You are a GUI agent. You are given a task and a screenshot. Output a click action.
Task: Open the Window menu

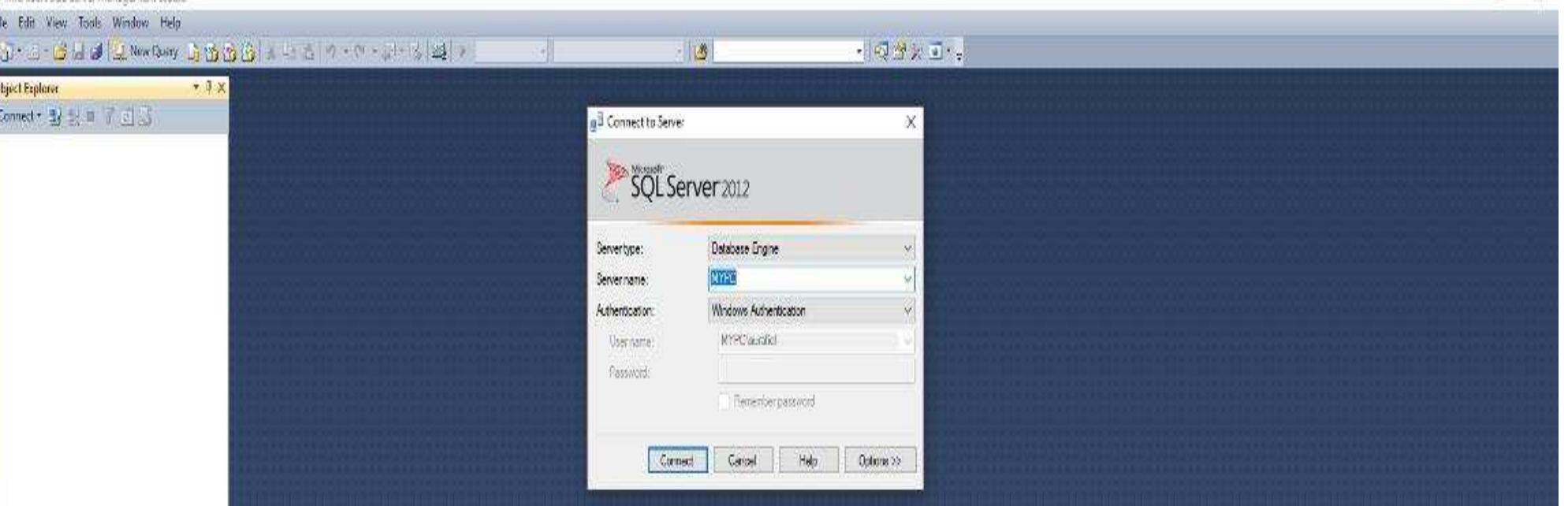[x=130, y=23]
